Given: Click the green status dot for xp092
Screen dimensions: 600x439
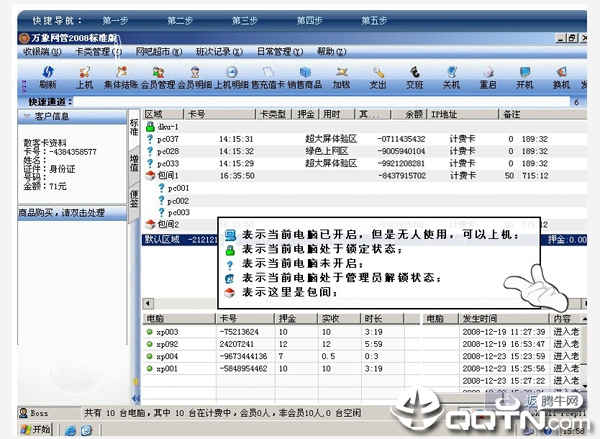Looking at the screenshot, I should tap(150, 344).
